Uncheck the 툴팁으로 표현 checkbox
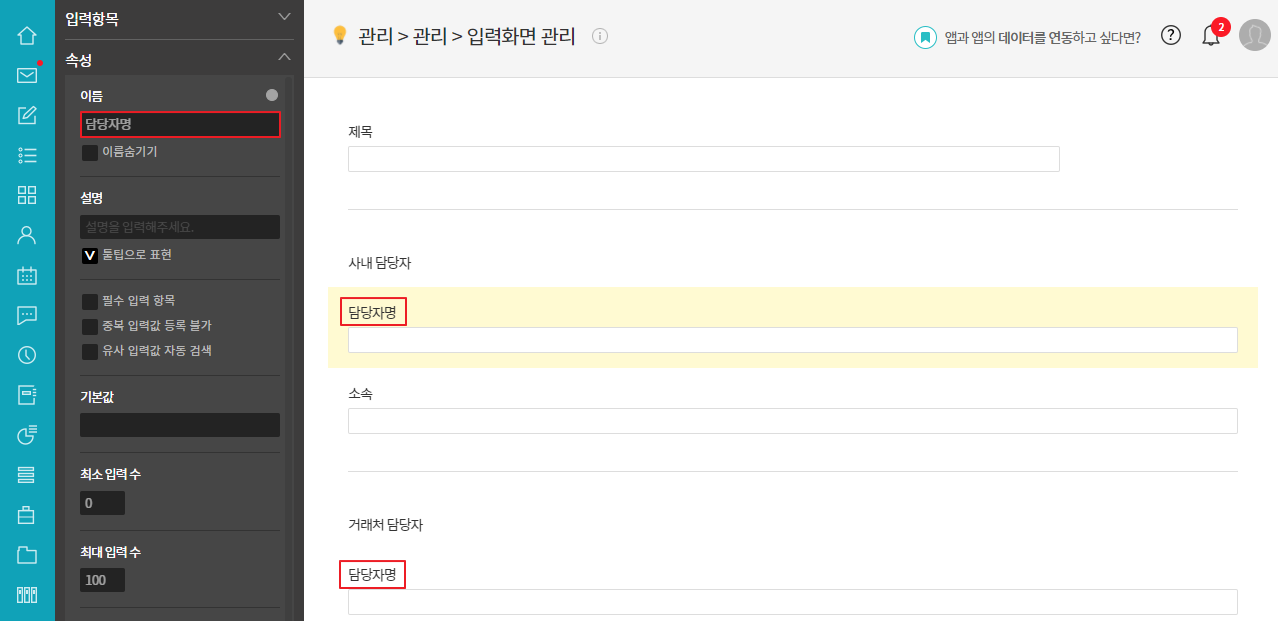1278x621 pixels. coord(90,255)
